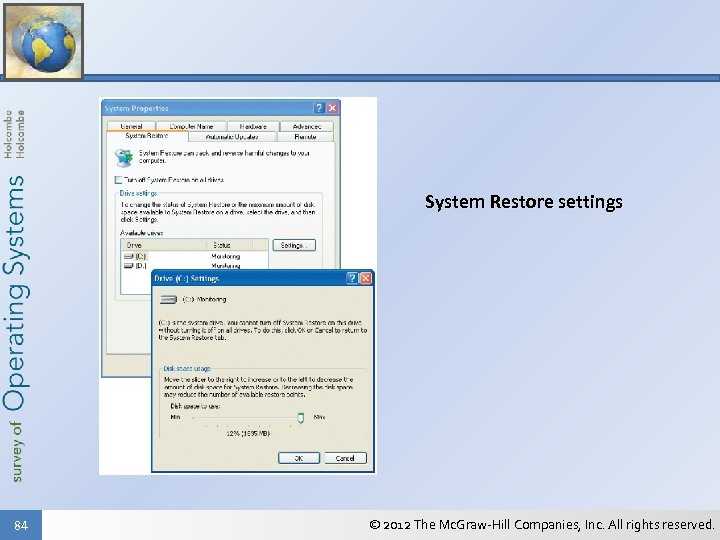720x540 pixels.
Task: Switch to the Computer Name tab
Action: (x=191, y=126)
